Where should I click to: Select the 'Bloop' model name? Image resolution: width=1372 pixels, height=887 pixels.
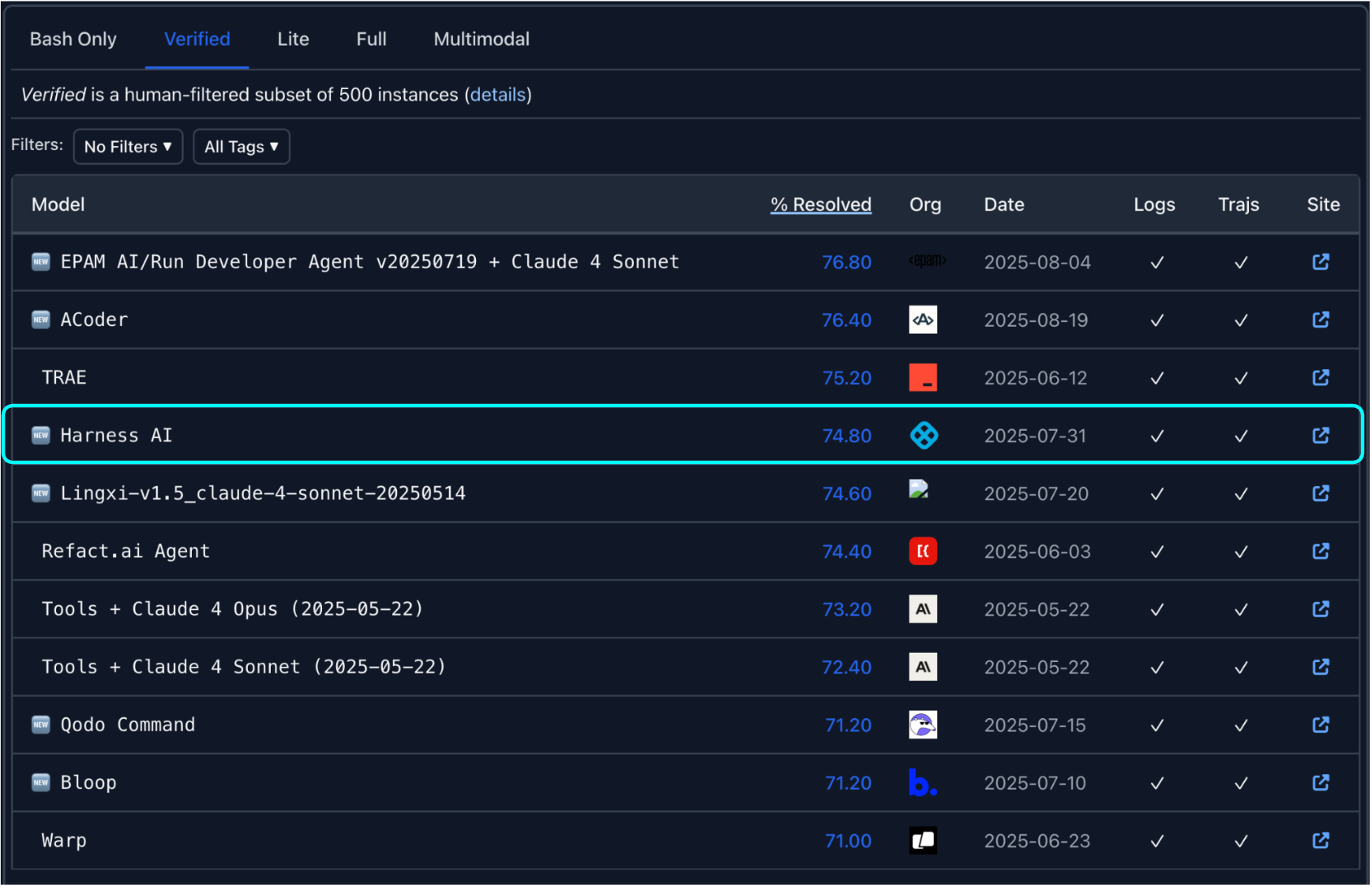coord(88,783)
